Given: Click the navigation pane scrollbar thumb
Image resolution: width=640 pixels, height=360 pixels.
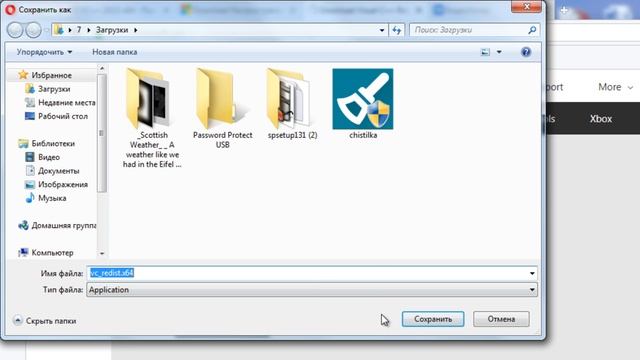Looking at the screenshot, I should point(102,133).
